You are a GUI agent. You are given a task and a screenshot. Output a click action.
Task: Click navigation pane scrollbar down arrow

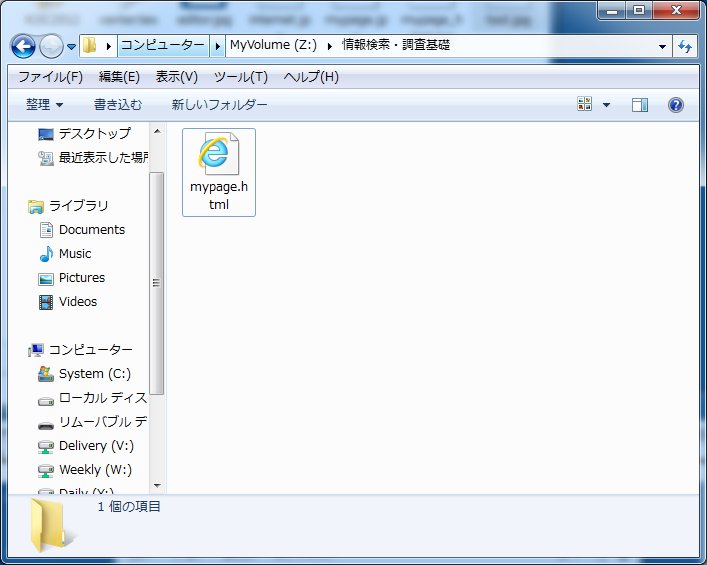157,486
